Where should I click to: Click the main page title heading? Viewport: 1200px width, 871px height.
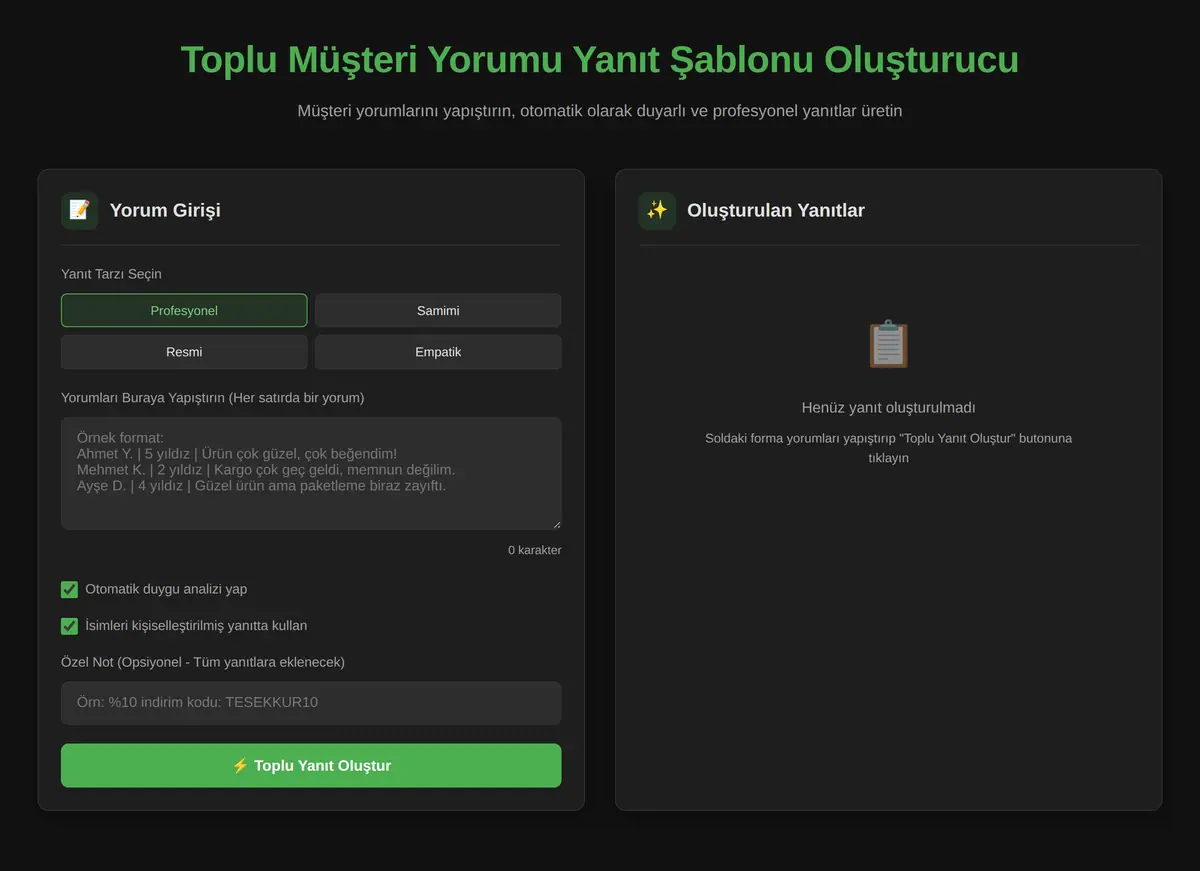pos(600,60)
